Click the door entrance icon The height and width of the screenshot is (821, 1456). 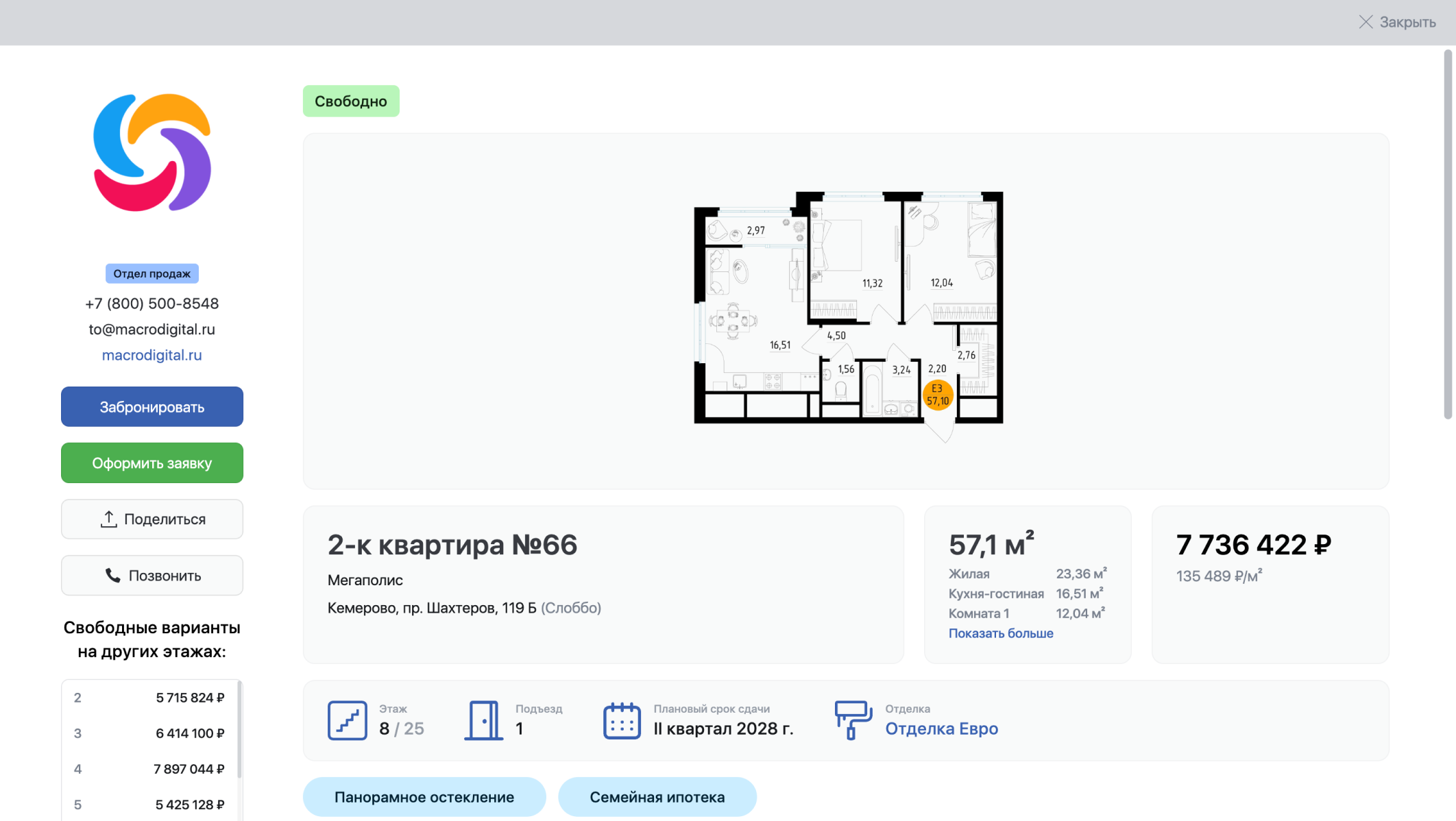point(484,720)
